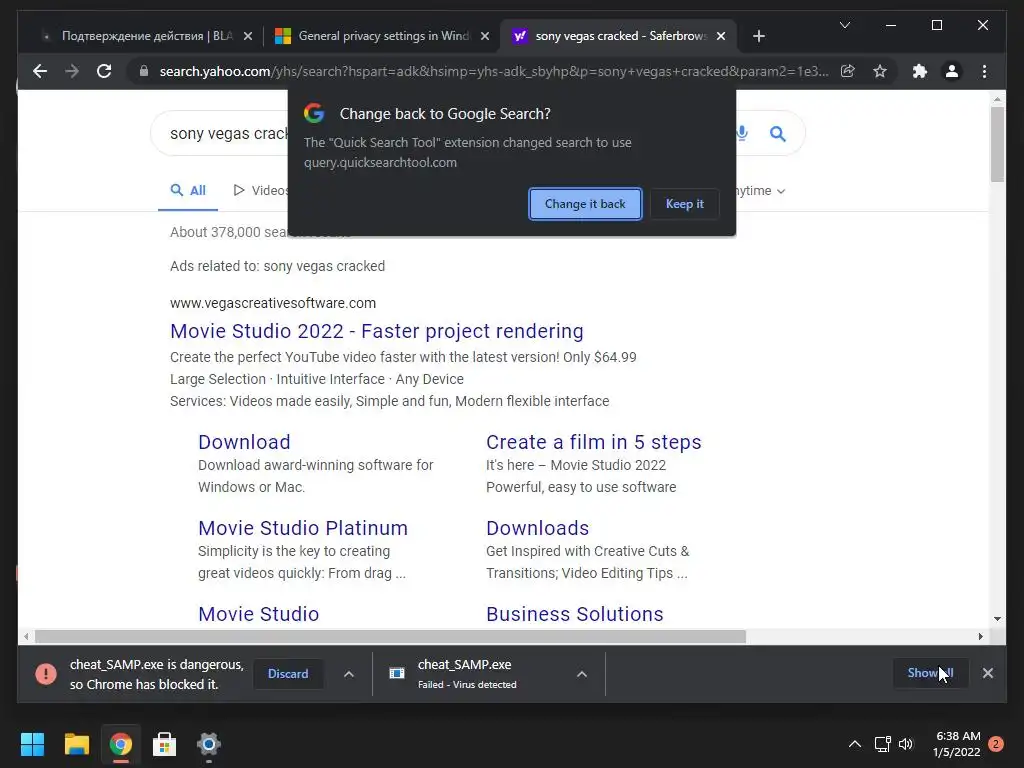Open the Extensions puzzle icon
This screenshot has width=1024, height=768.
point(920,71)
